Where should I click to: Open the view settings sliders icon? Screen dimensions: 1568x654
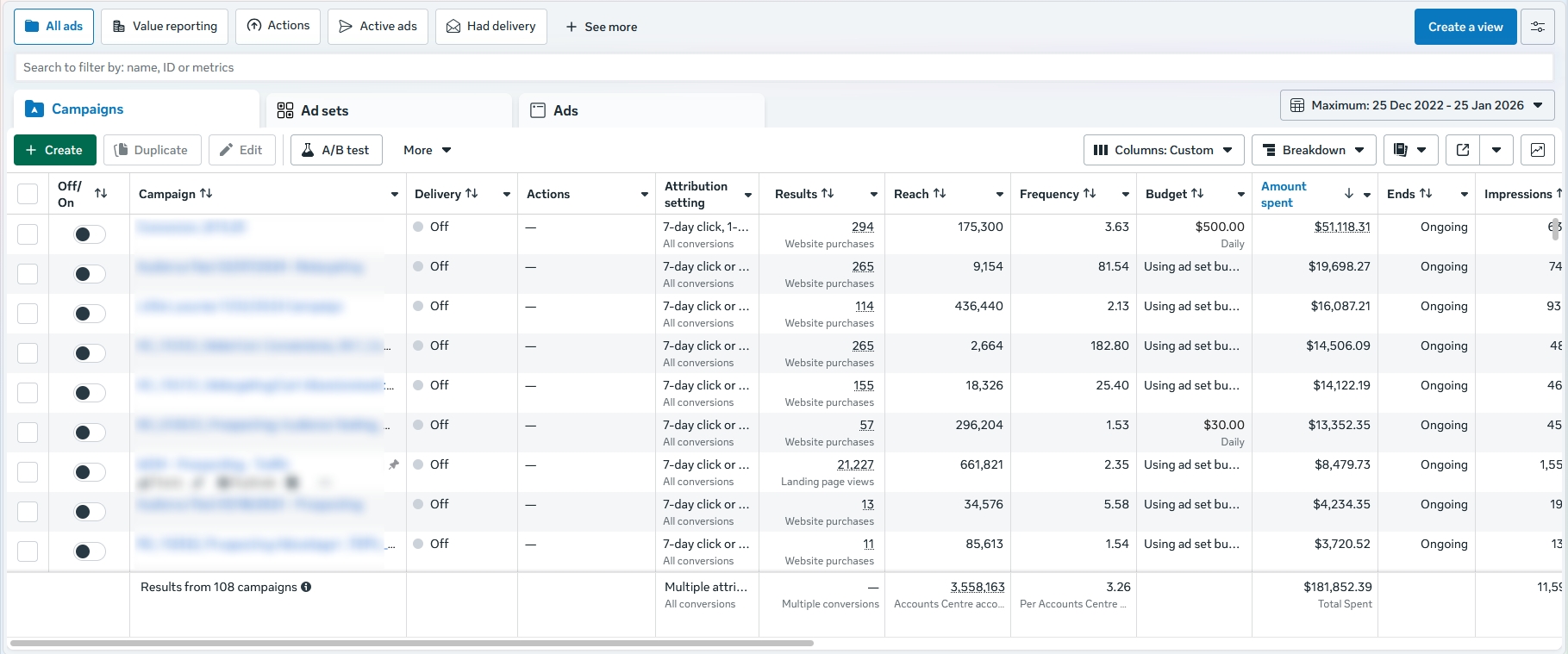click(x=1537, y=27)
